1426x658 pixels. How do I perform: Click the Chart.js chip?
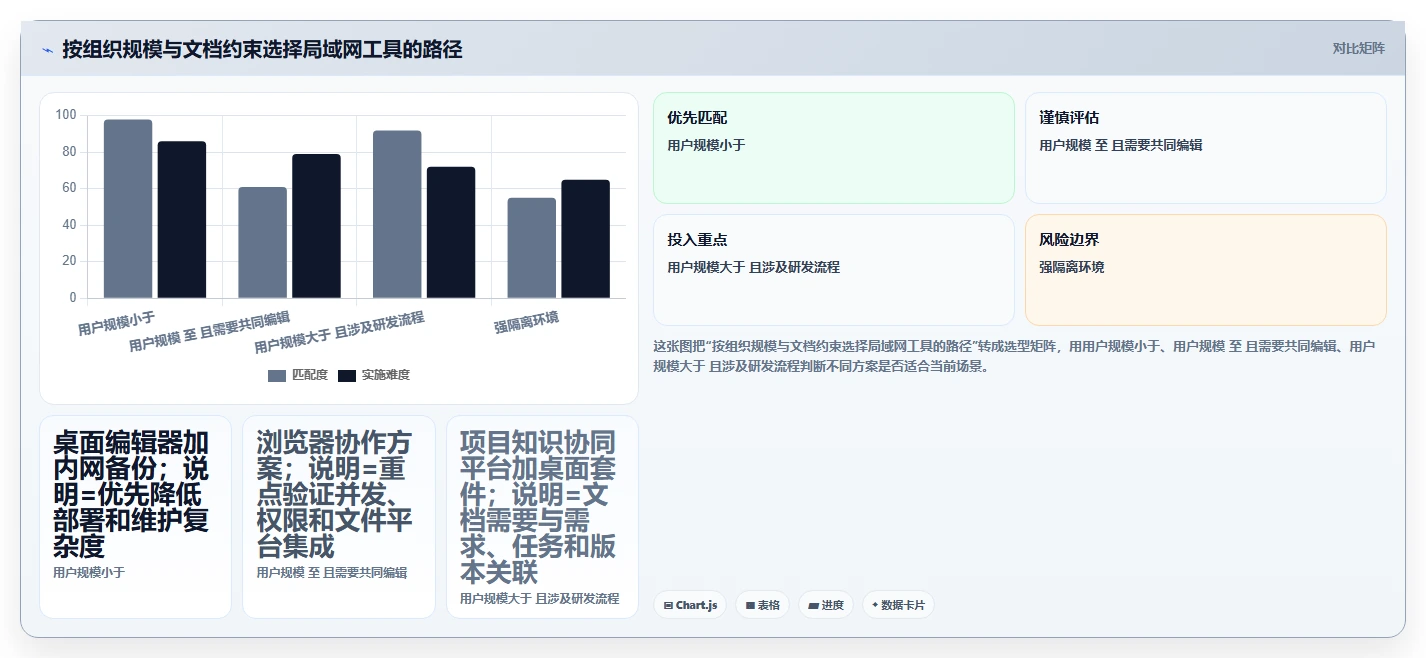coord(691,605)
